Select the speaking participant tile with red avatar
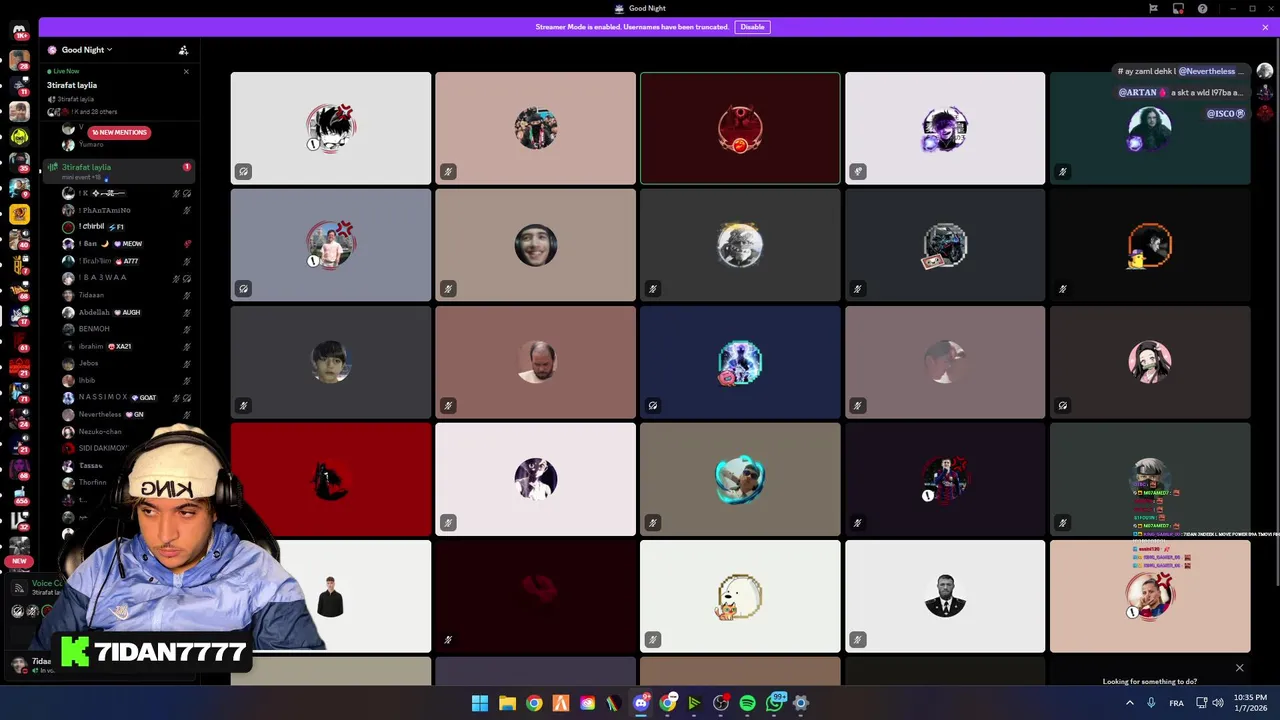This screenshot has width=1280, height=720. coord(740,128)
